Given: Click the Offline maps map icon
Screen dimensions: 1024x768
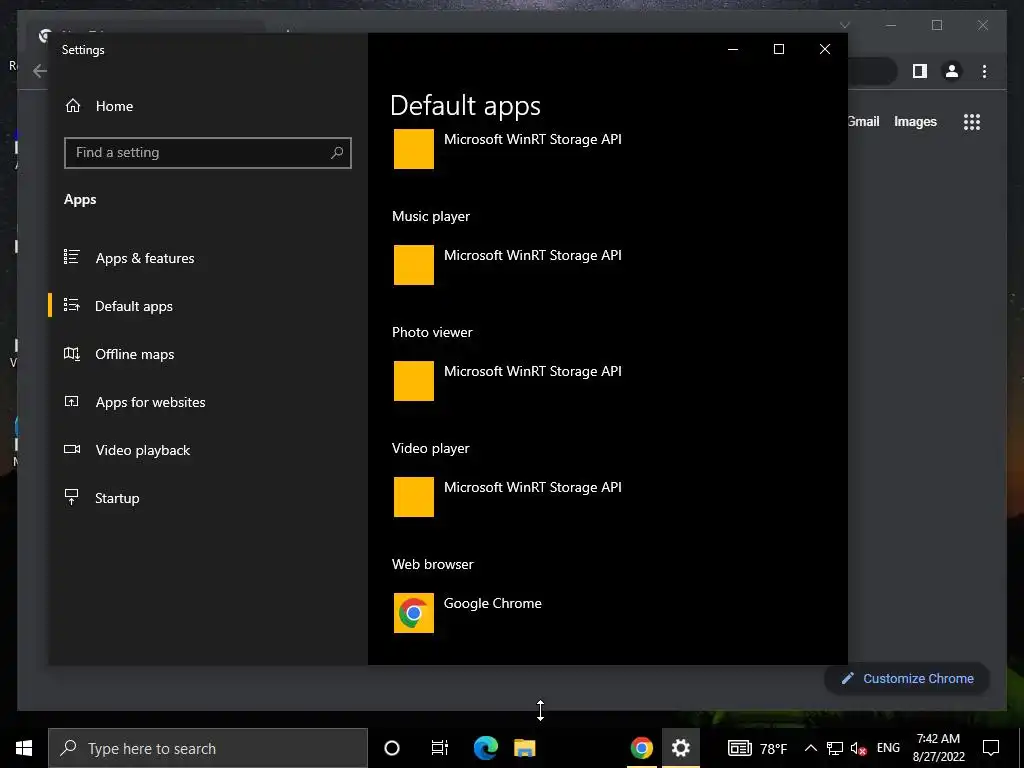Looking at the screenshot, I should [72, 353].
